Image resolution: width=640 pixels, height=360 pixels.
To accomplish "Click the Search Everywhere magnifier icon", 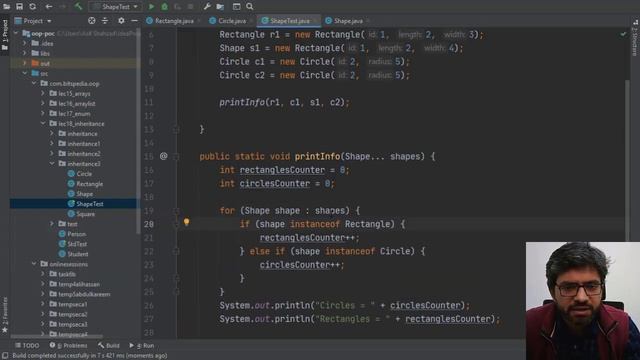I will (249, 7).
